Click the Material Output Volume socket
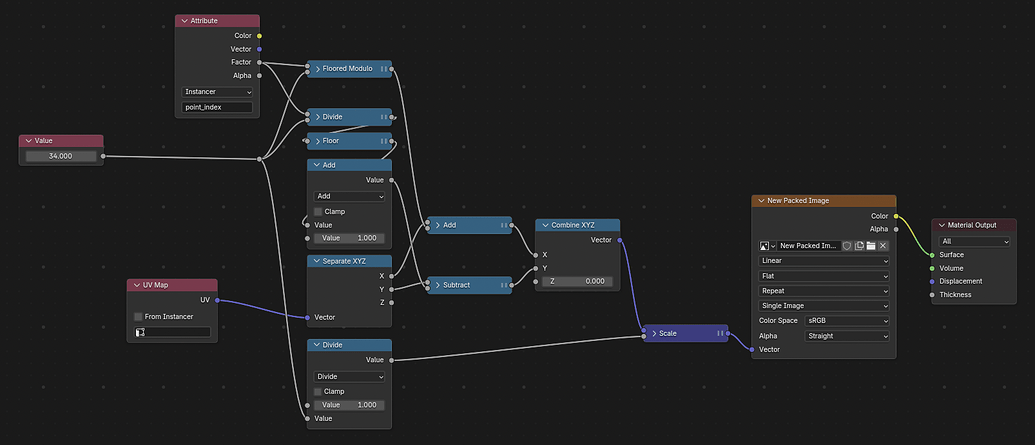 (932, 268)
